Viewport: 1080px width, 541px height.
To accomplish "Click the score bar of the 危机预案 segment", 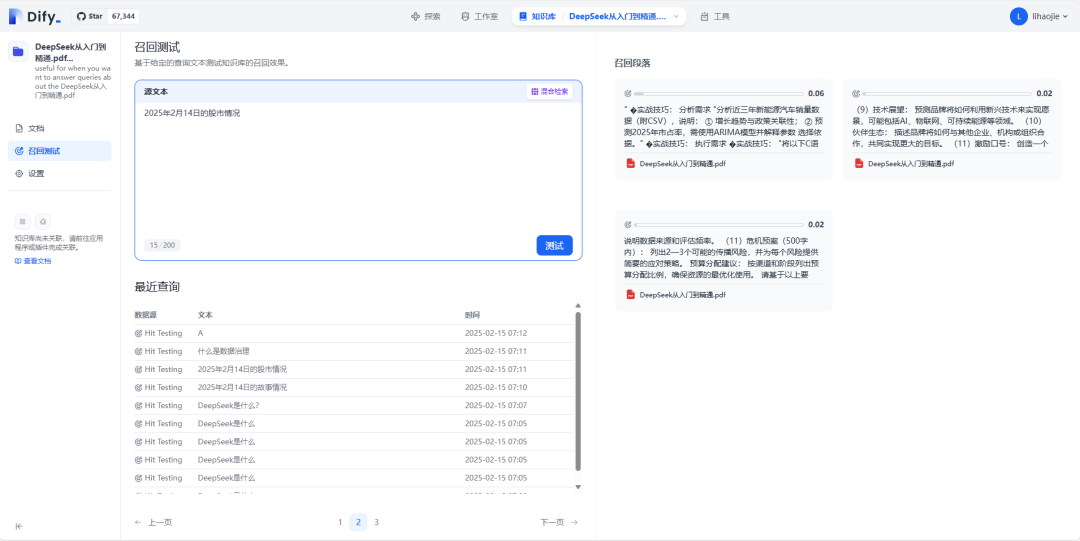I will click(x=718, y=225).
